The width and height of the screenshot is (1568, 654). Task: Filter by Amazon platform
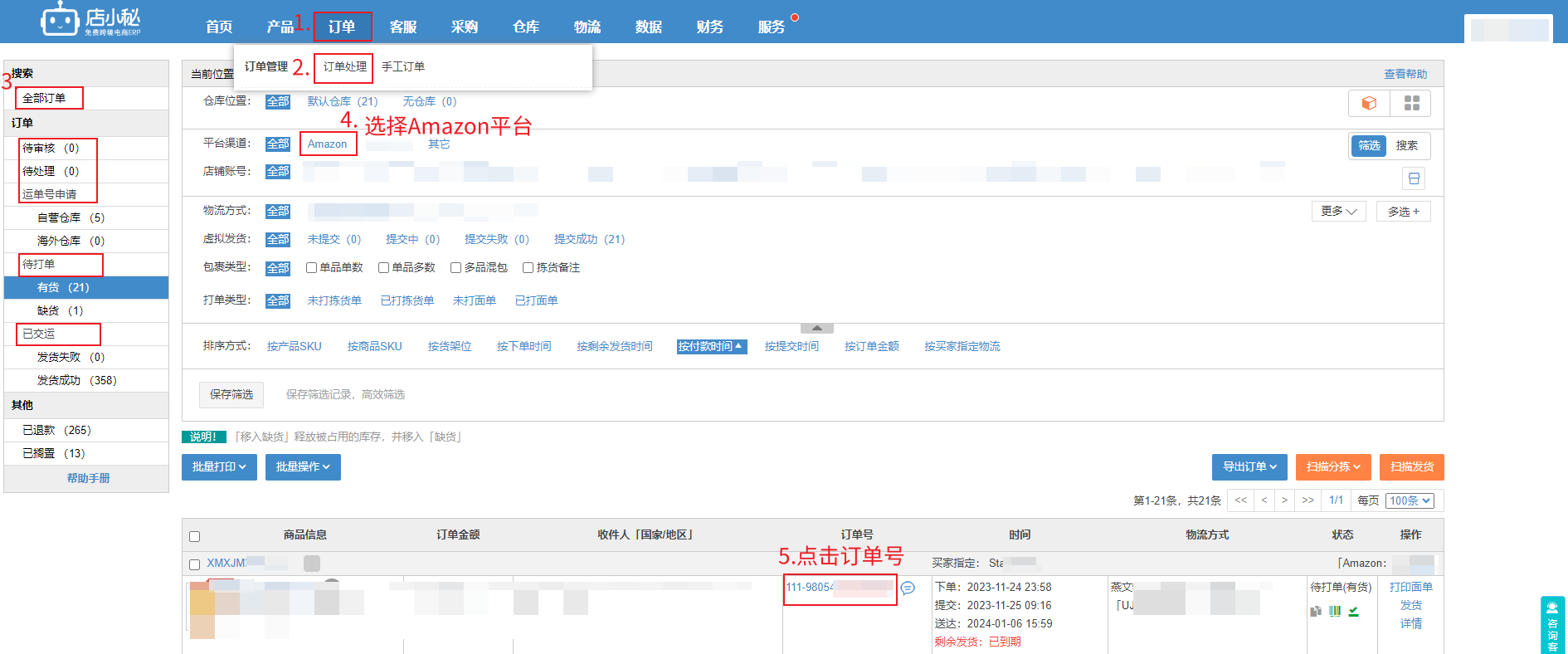click(328, 144)
